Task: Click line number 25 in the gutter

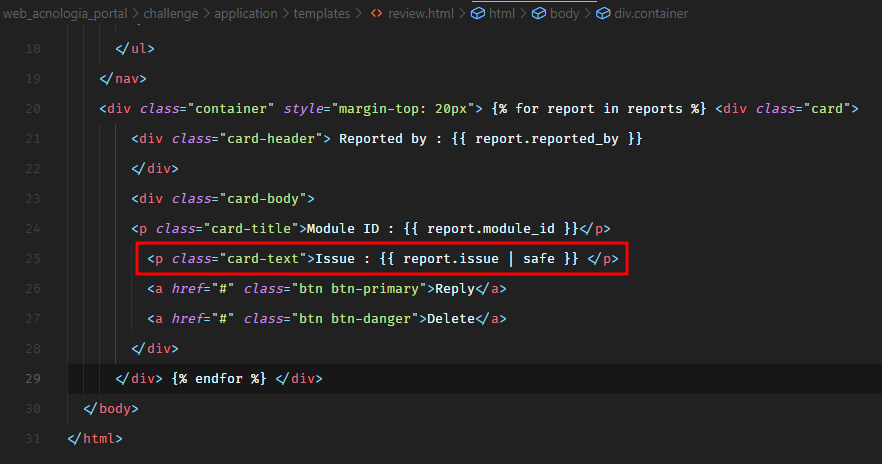Action: point(33,259)
